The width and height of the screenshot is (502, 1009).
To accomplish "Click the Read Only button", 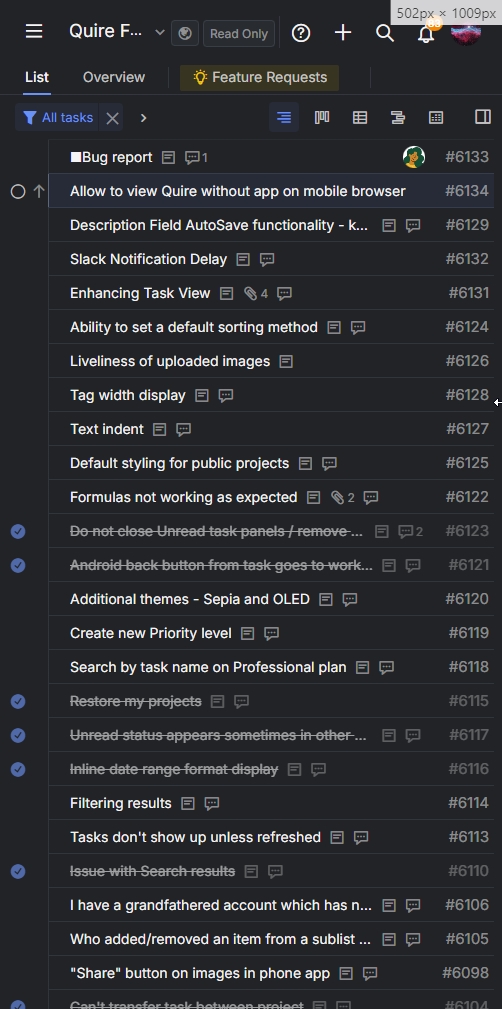I will (x=239, y=33).
